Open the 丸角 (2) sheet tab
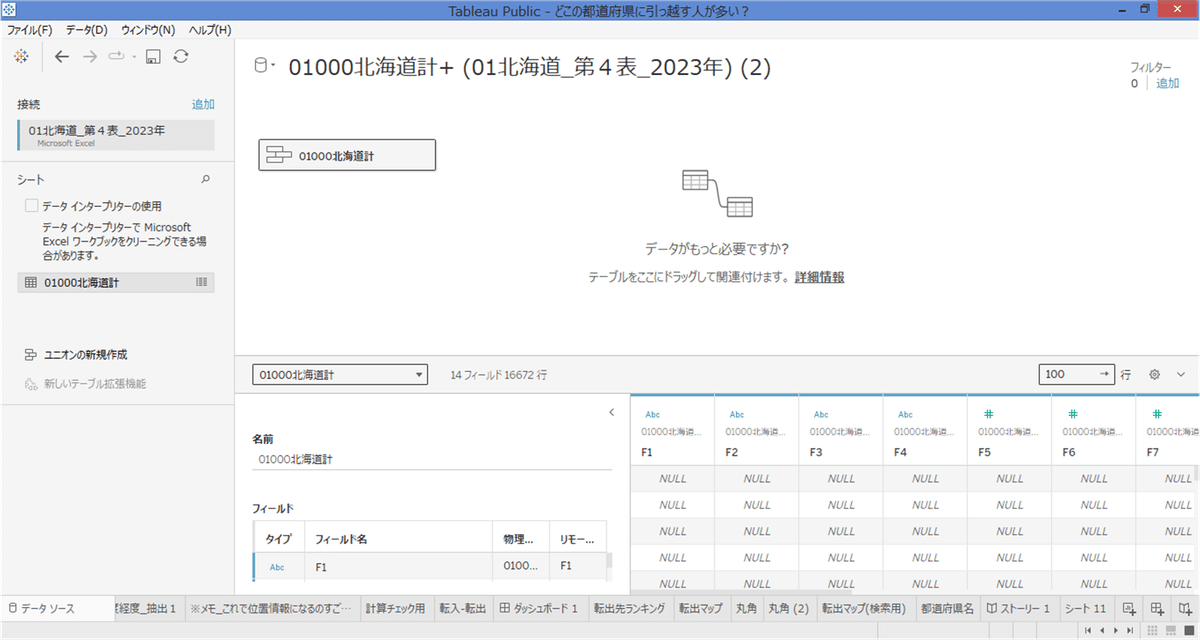The height and width of the screenshot is (640, 1200). (788, 608)
